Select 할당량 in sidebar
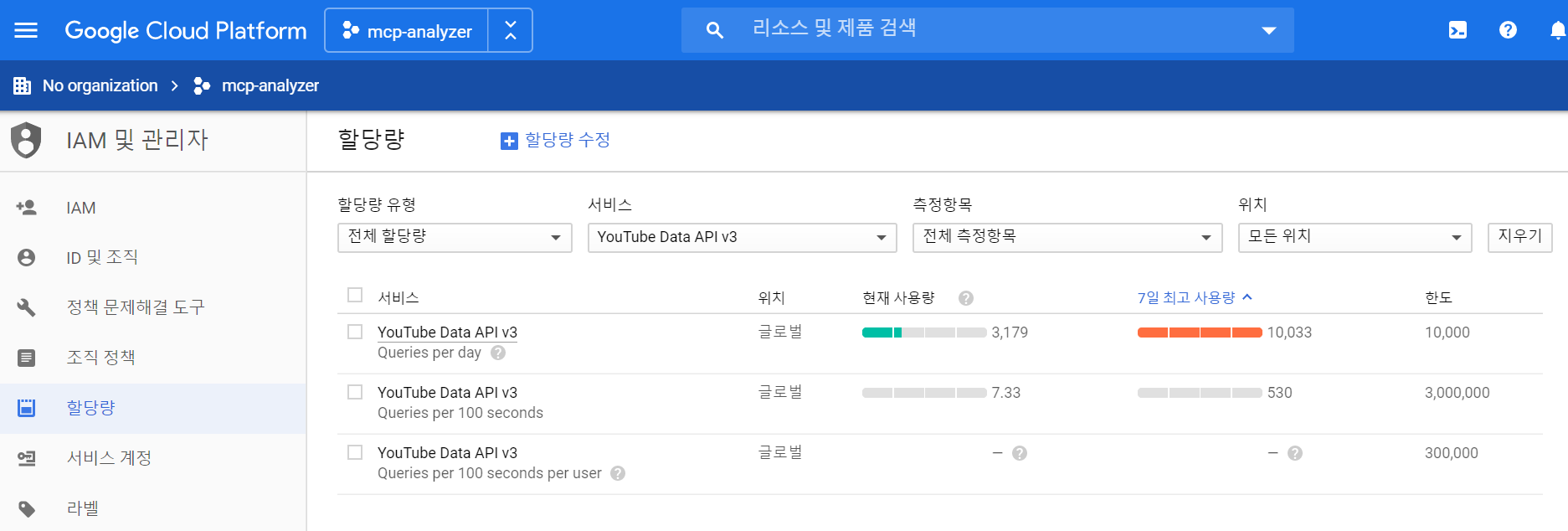This screenshot has width=1568, height=531. coord(152,409)
